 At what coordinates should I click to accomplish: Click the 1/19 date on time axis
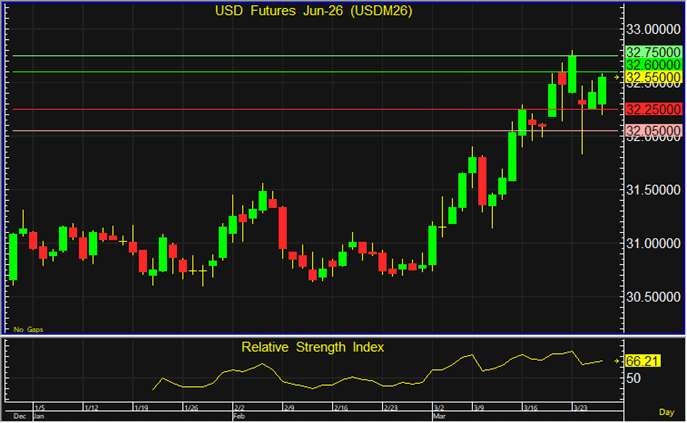tap(141, 408)
